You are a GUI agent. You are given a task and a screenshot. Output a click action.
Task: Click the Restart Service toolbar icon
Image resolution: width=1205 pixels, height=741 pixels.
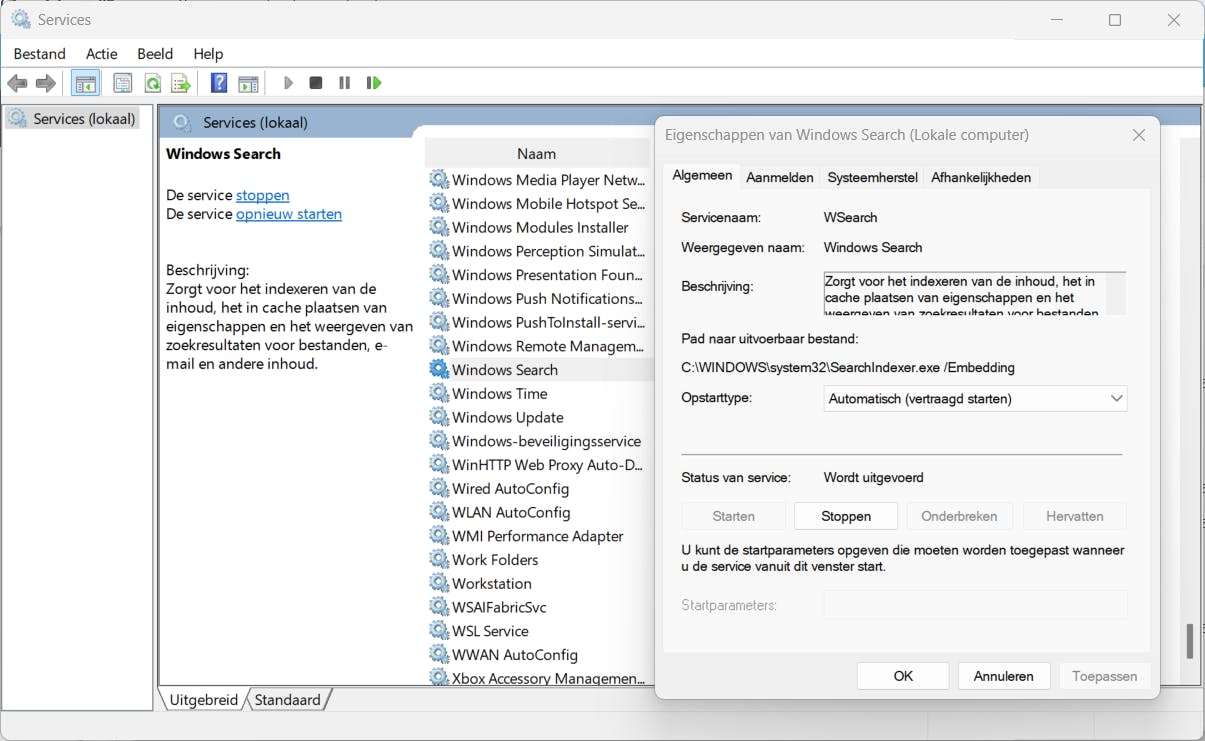[374, 83]
